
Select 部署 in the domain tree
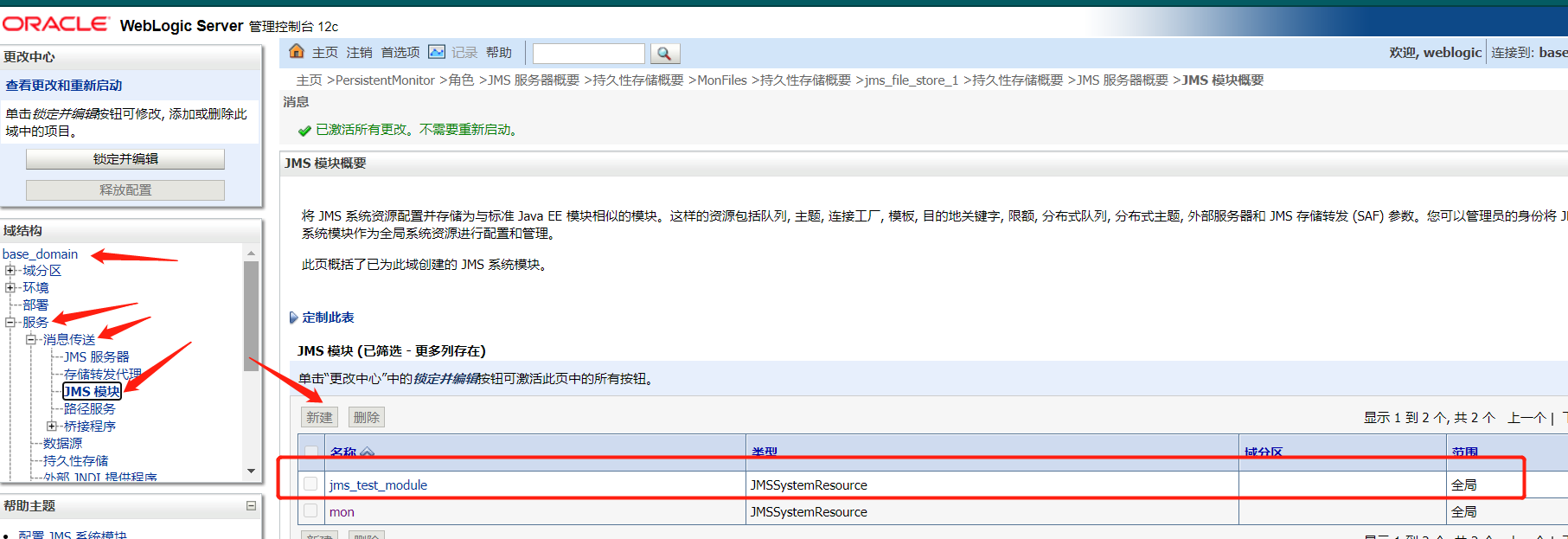tap(35, 305)
